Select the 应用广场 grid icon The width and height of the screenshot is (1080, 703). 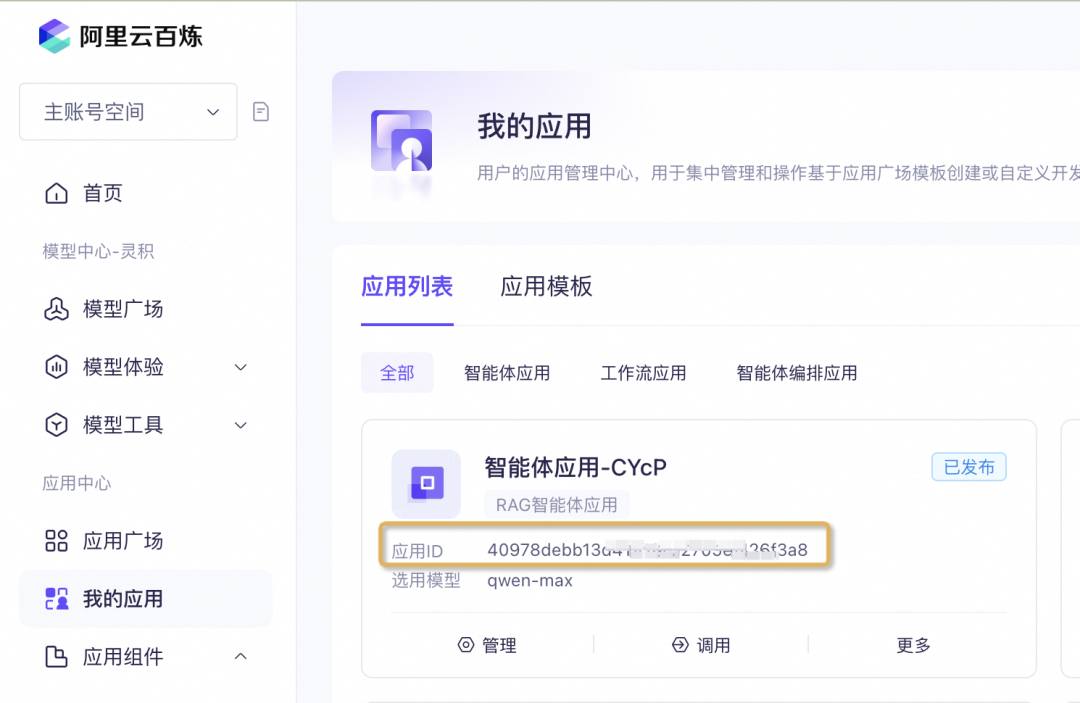(x=55, y=541)
